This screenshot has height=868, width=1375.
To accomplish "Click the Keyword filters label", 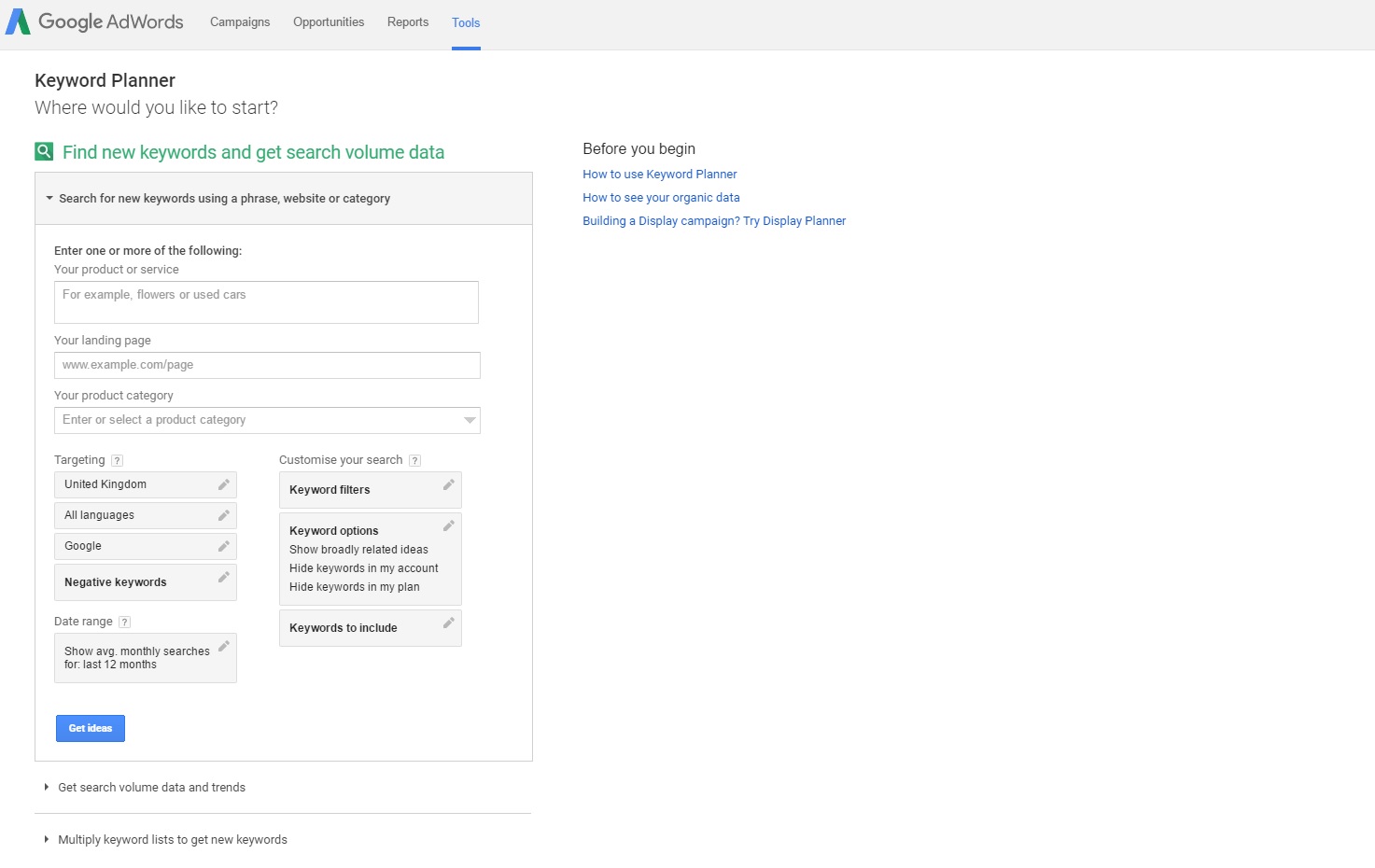I will pyautogui.click(x=330, y=490).
